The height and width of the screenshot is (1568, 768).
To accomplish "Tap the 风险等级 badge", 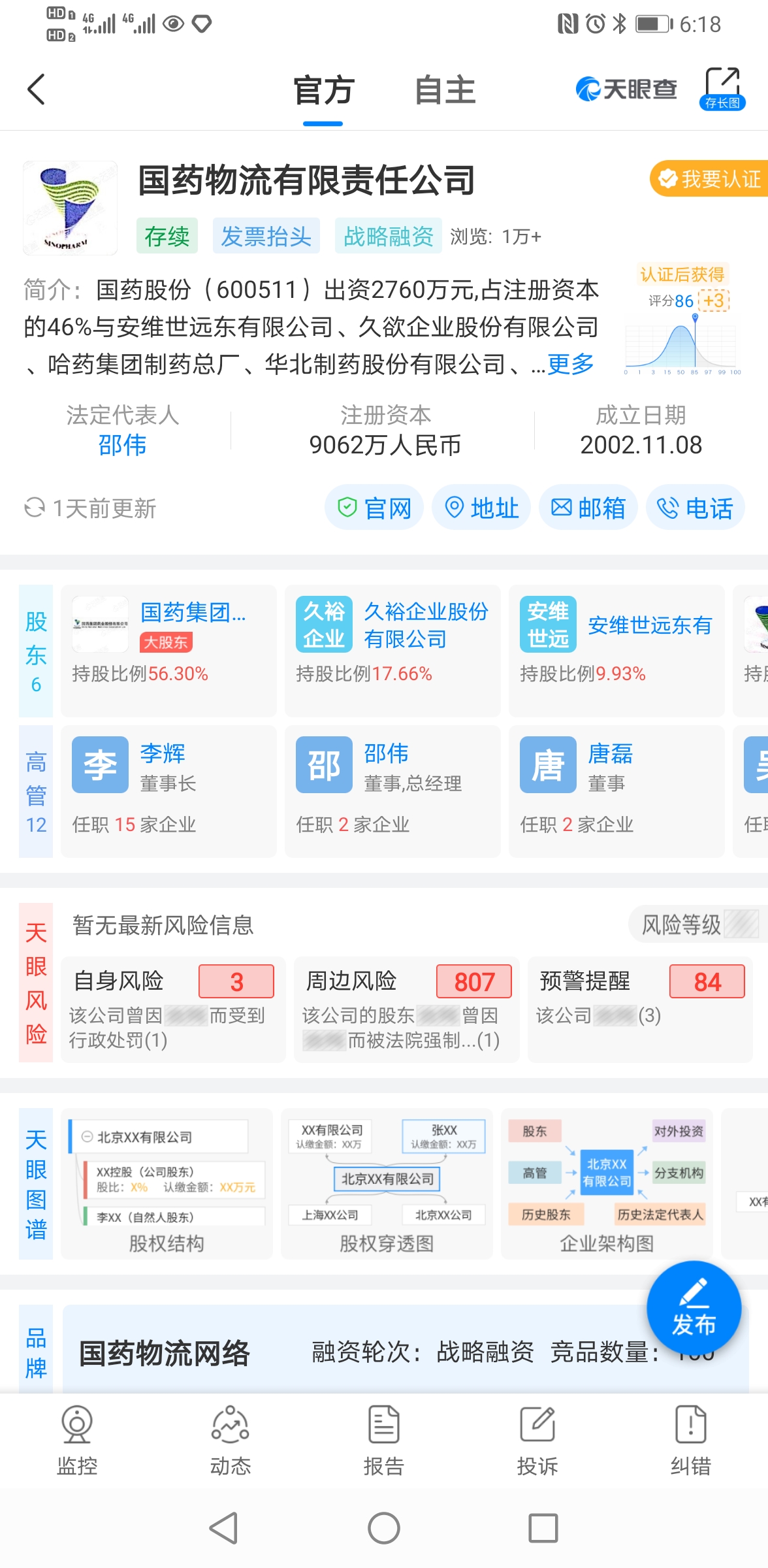I will 697,924.
